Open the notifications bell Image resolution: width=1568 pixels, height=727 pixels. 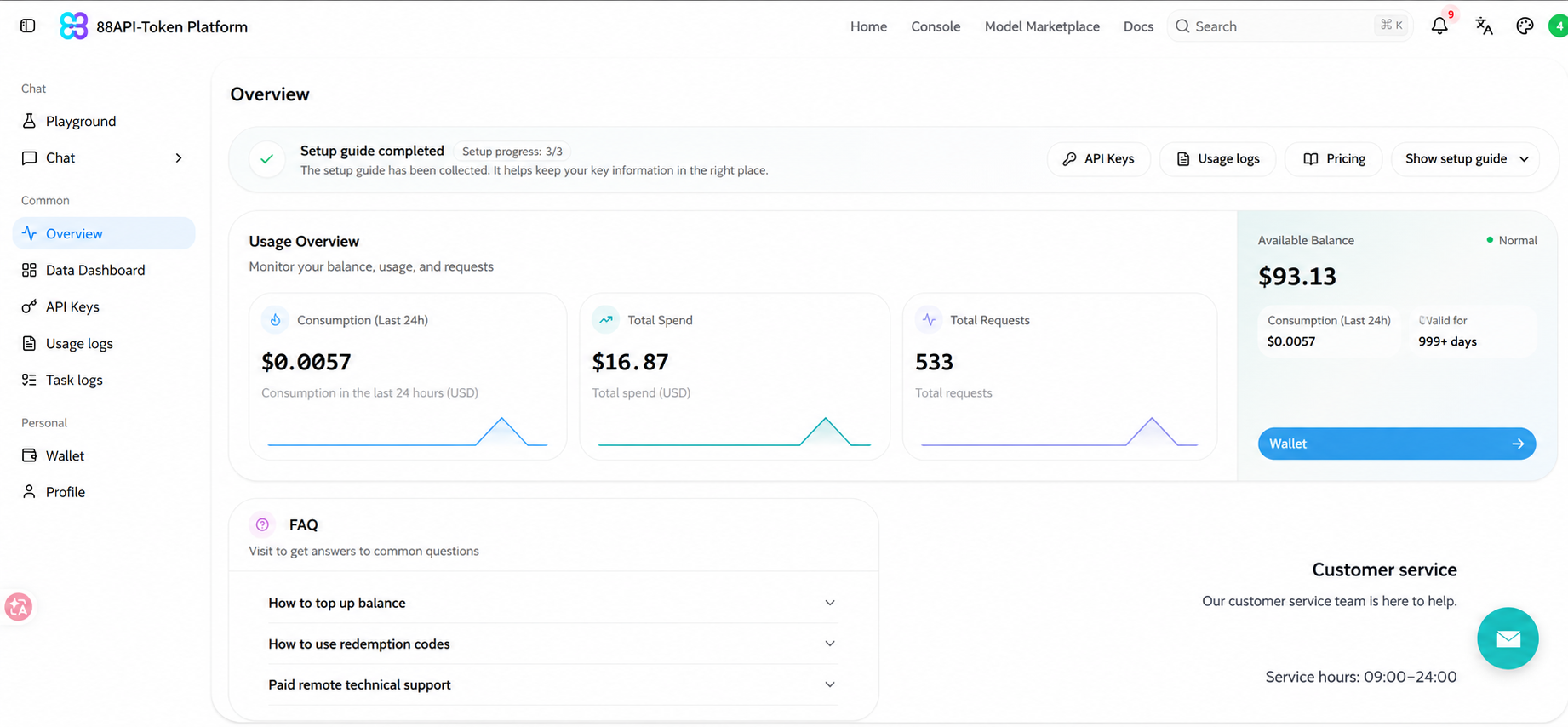tap(1439, 26)
